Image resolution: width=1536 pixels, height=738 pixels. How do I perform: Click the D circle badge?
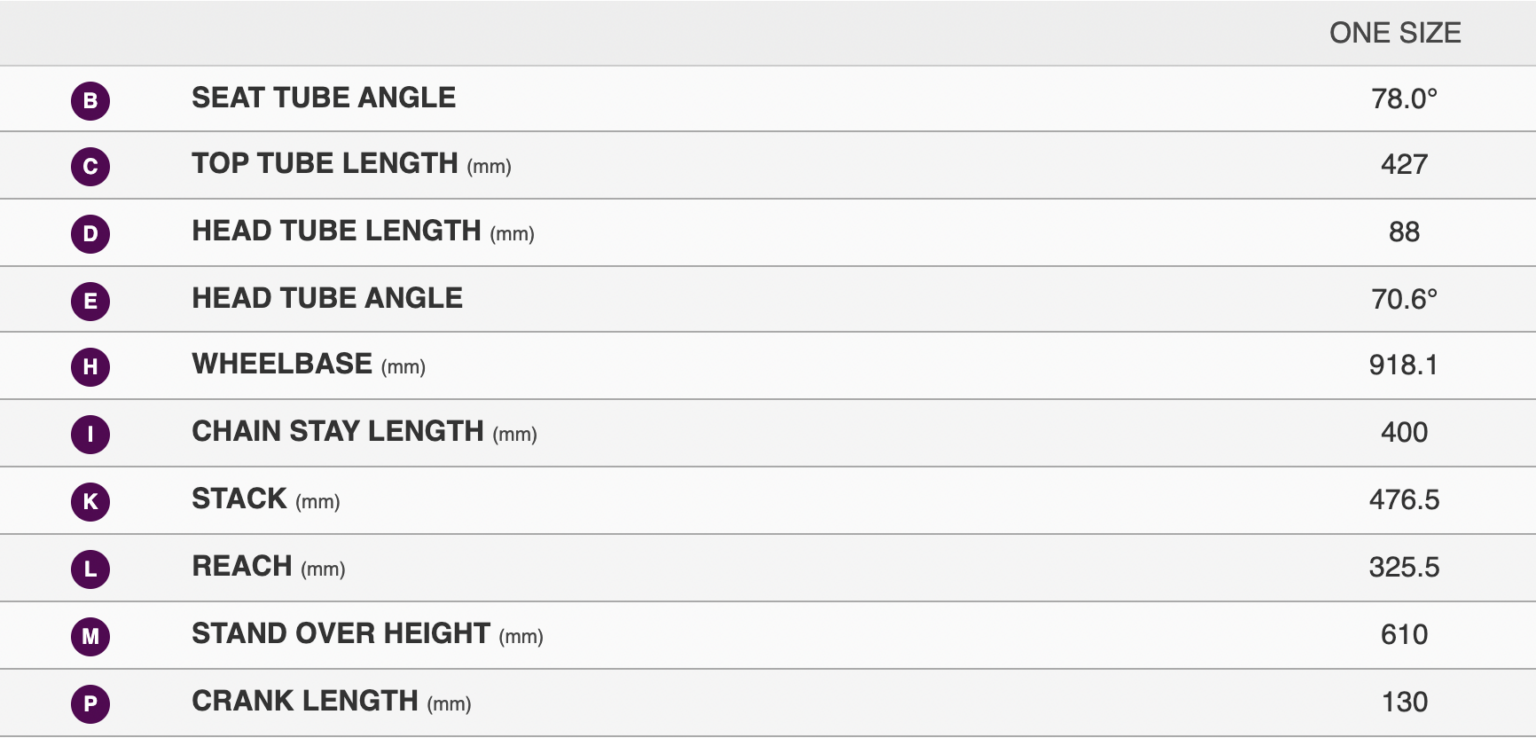90,234
